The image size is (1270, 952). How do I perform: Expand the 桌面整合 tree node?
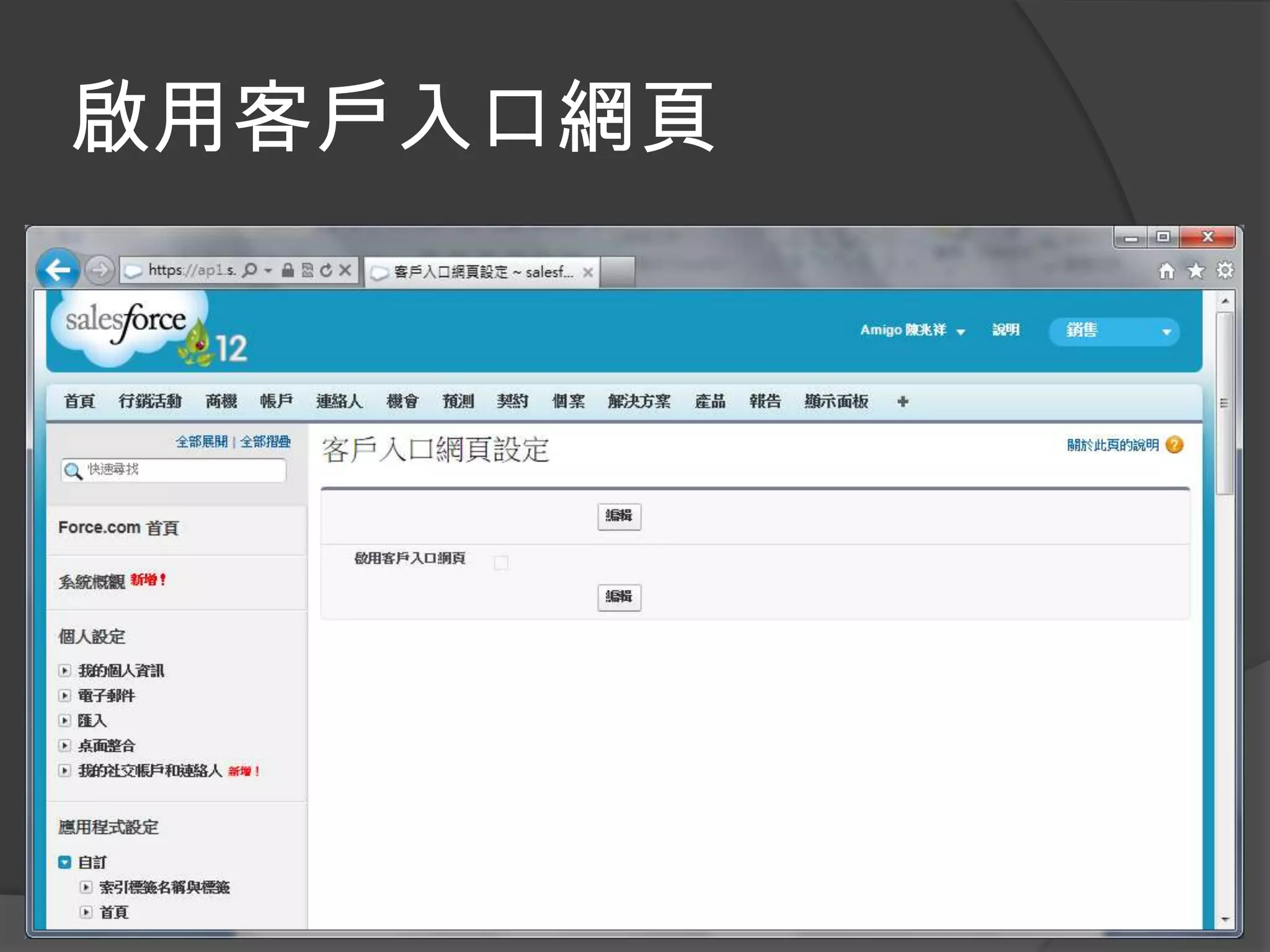[64, 746]
